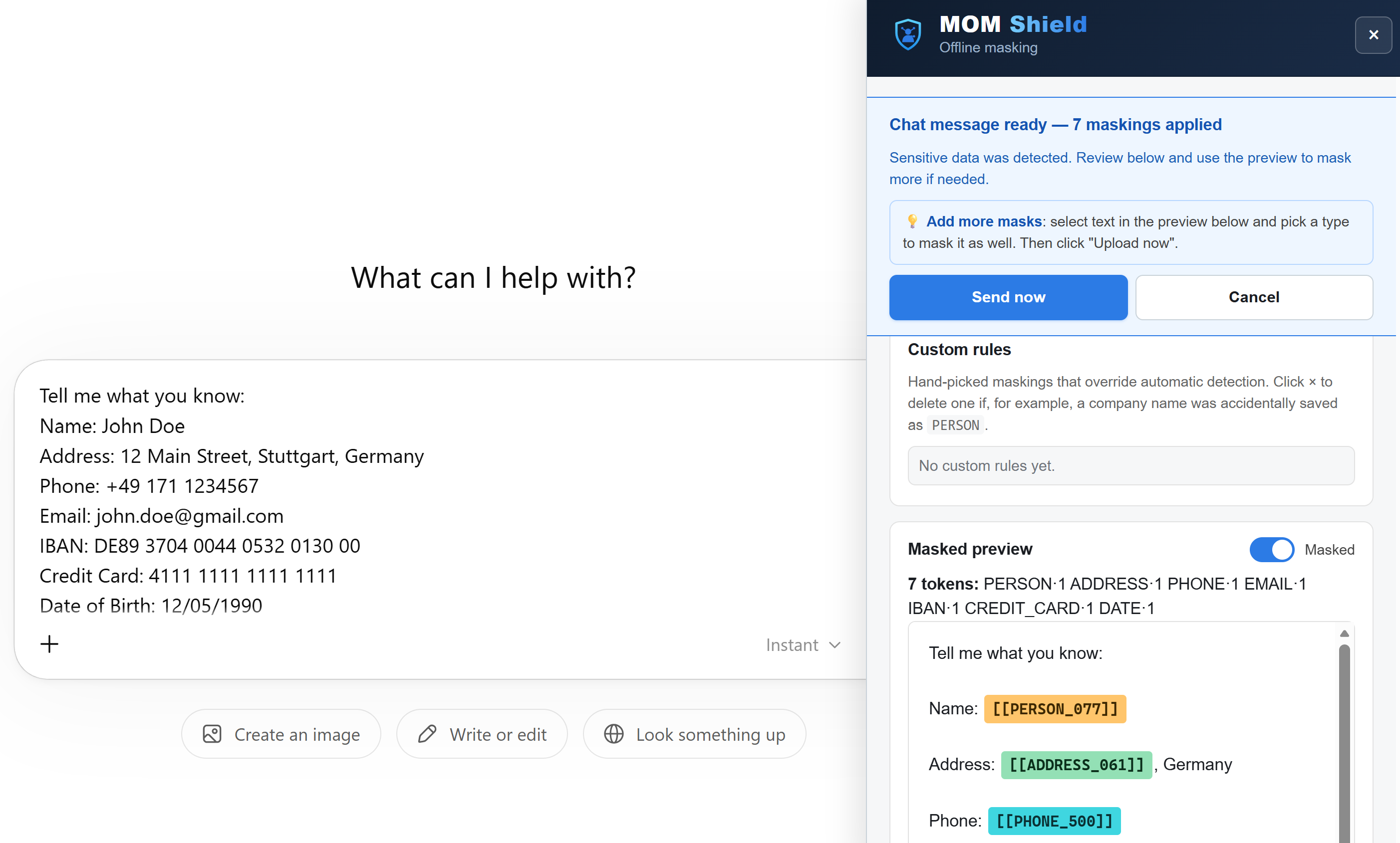This screenshot has height=843, width=1400.
Task: Open the Instant model dropdown
Action: pos(803,645)
